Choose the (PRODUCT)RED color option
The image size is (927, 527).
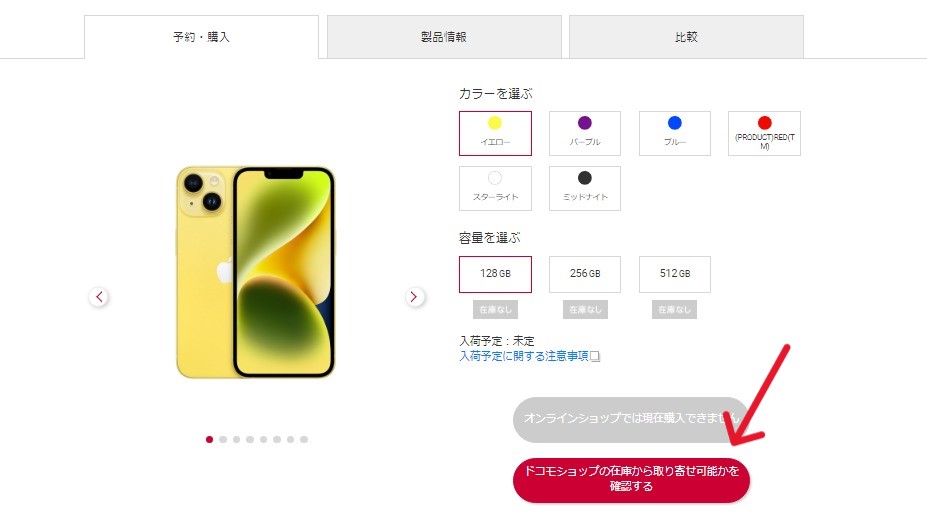click(x=764, y=134)
